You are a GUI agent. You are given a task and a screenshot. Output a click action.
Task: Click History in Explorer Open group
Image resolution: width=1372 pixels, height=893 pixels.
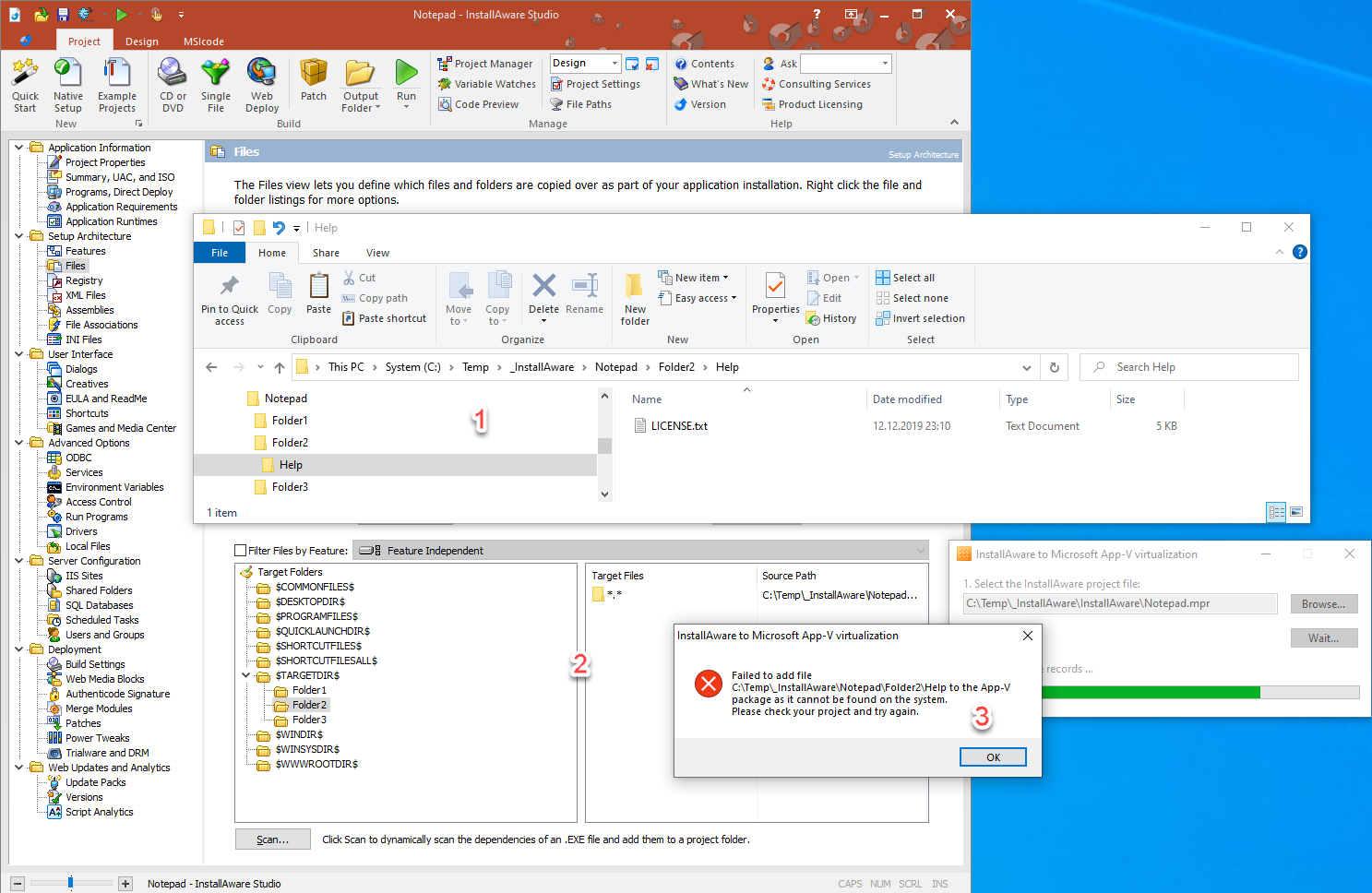coord(831,318)
